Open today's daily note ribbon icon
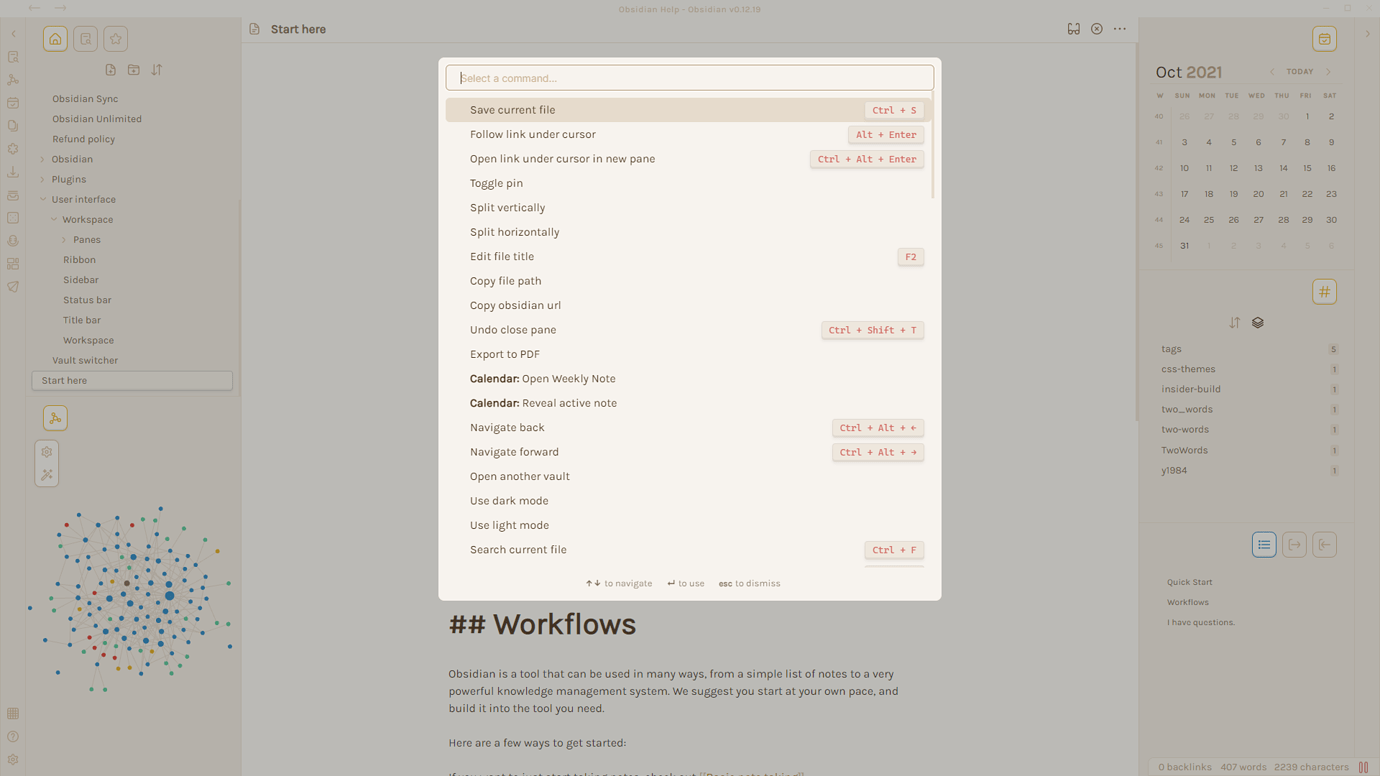Viewport: 1380px width, 776px height. 13,103
